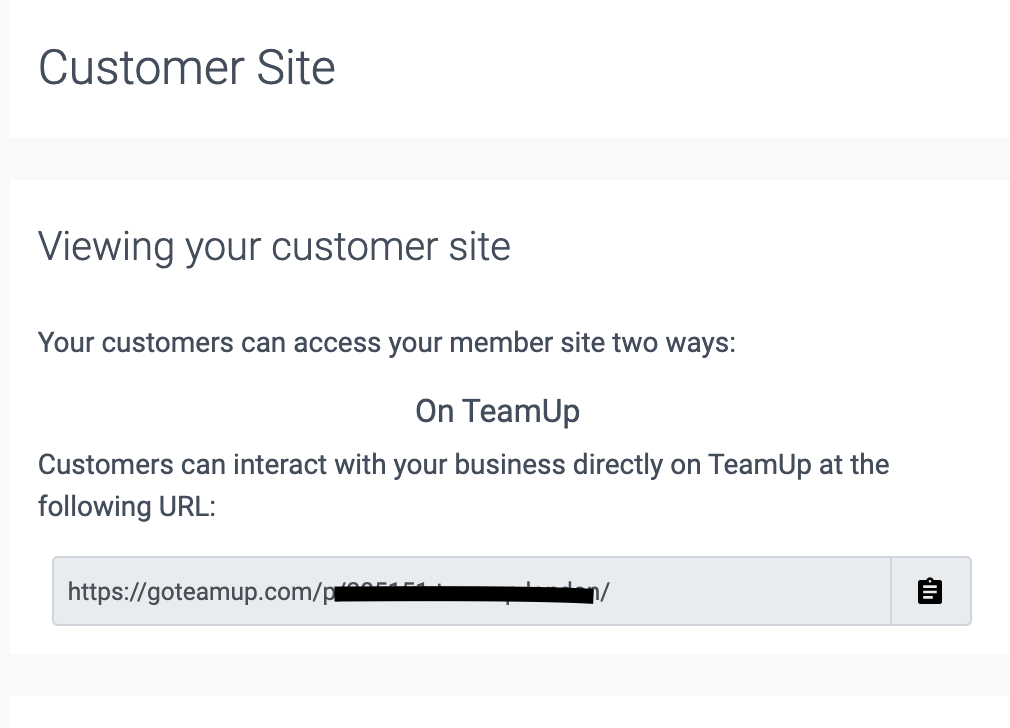Click the "Viewing your customer site" heading

pyautogui.click(x=274, y=246)
